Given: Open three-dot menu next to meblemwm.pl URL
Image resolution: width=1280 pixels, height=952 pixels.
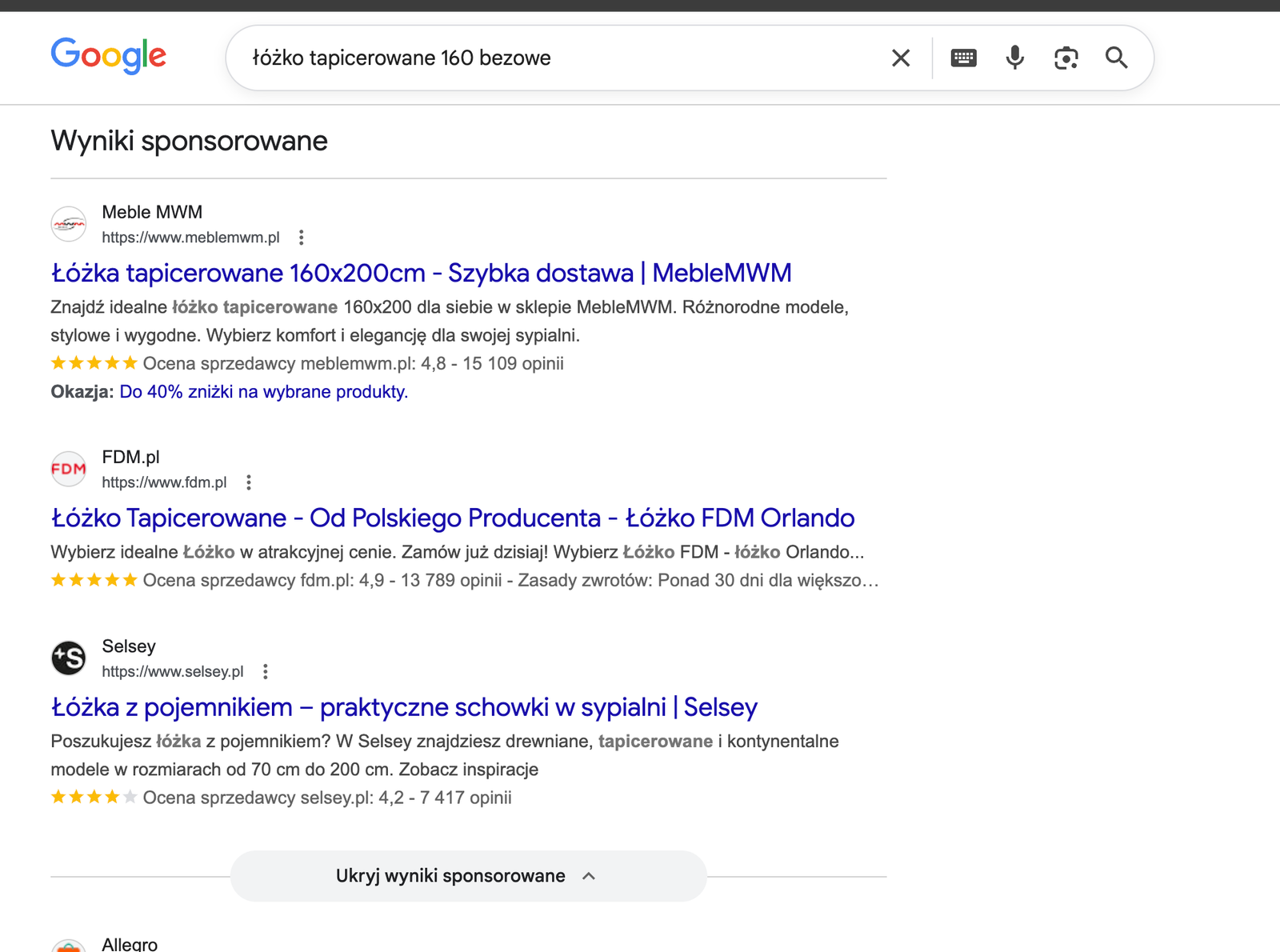Looking at the screenshot, I should (301, 238).
